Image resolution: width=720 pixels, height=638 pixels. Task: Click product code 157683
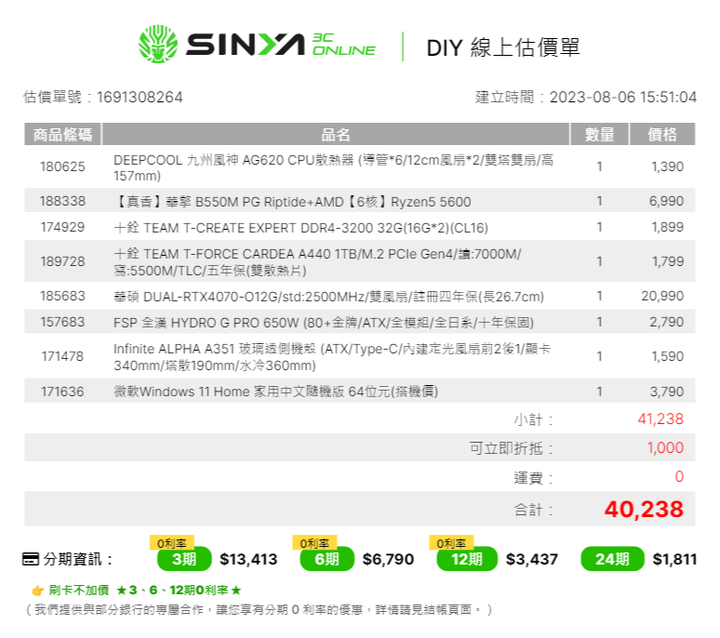point(62,322)
